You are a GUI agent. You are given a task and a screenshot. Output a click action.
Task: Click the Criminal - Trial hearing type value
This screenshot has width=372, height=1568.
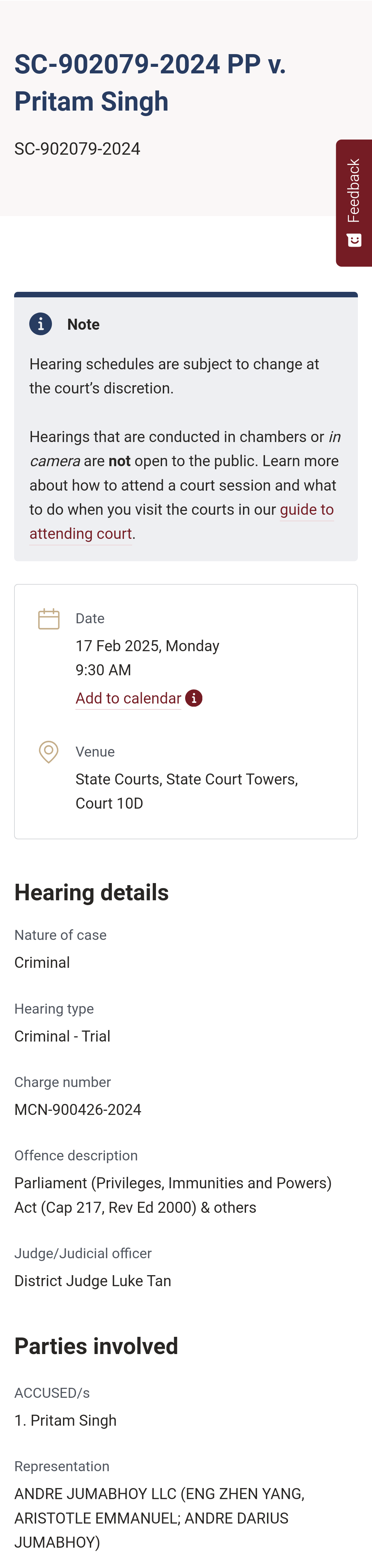[x=63, y=1036]
